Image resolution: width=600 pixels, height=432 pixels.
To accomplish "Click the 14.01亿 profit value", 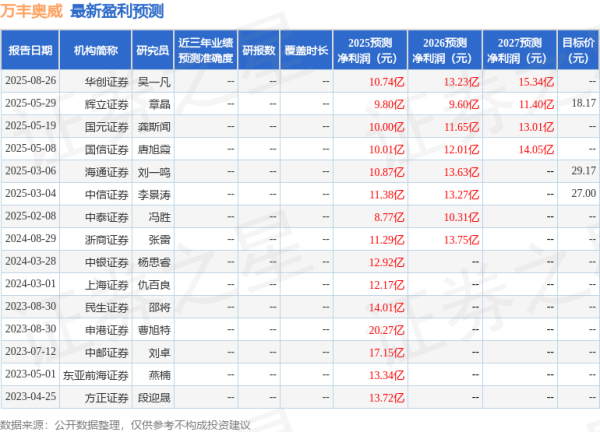I will [386, 308].
